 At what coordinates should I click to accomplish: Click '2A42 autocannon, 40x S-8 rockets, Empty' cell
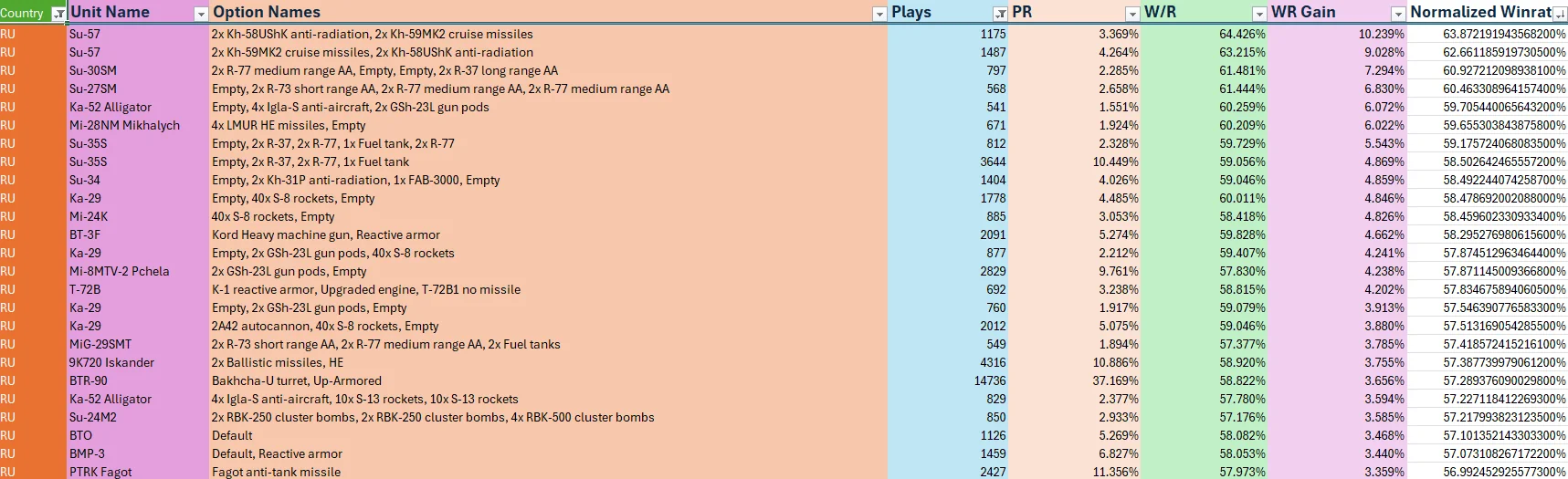[549, 326]
